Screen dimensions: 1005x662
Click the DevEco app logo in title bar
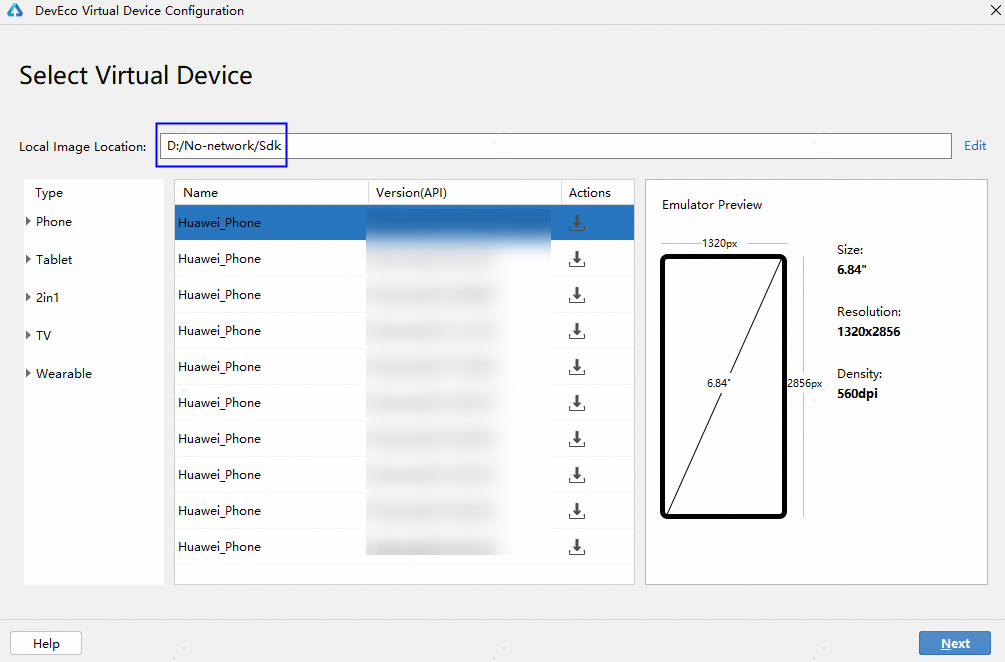[x=15, y=11]
